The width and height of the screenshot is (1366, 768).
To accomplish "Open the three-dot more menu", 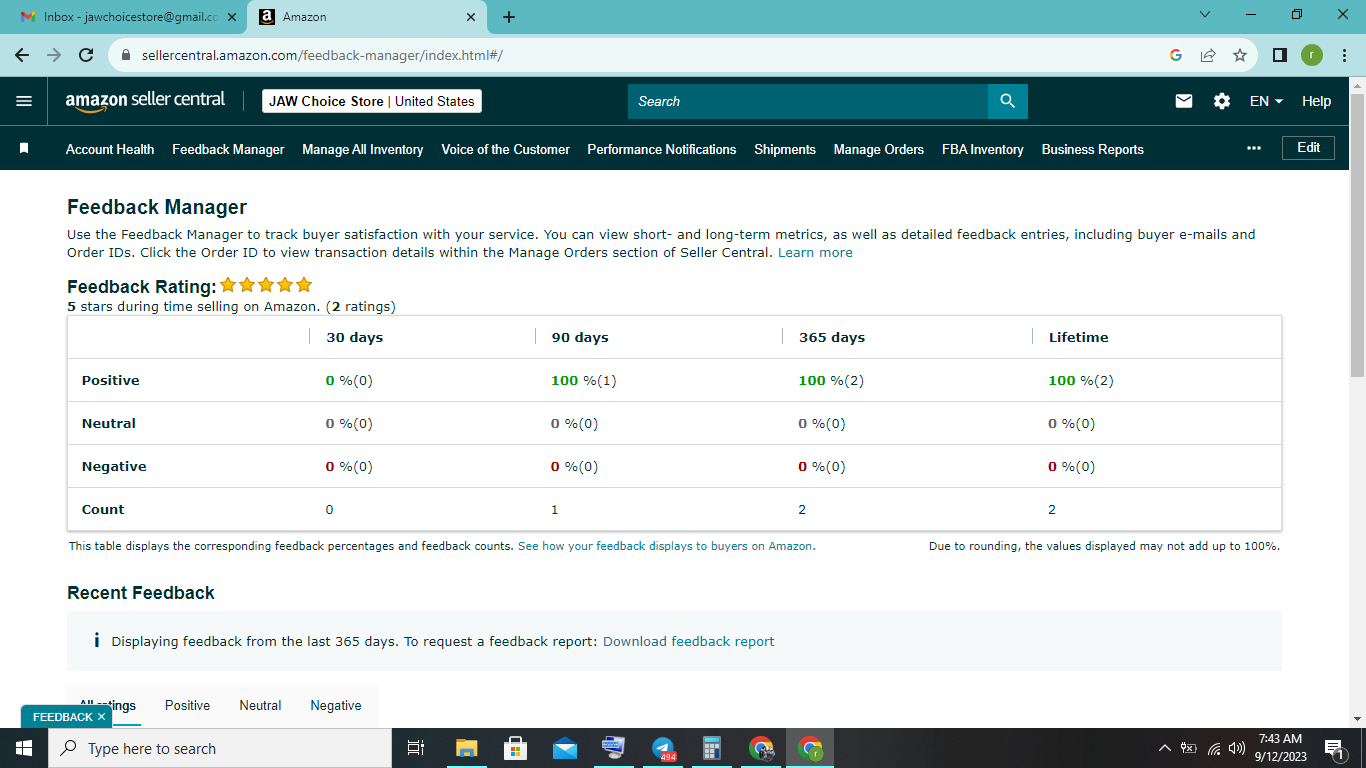I will click(1254, 148).
